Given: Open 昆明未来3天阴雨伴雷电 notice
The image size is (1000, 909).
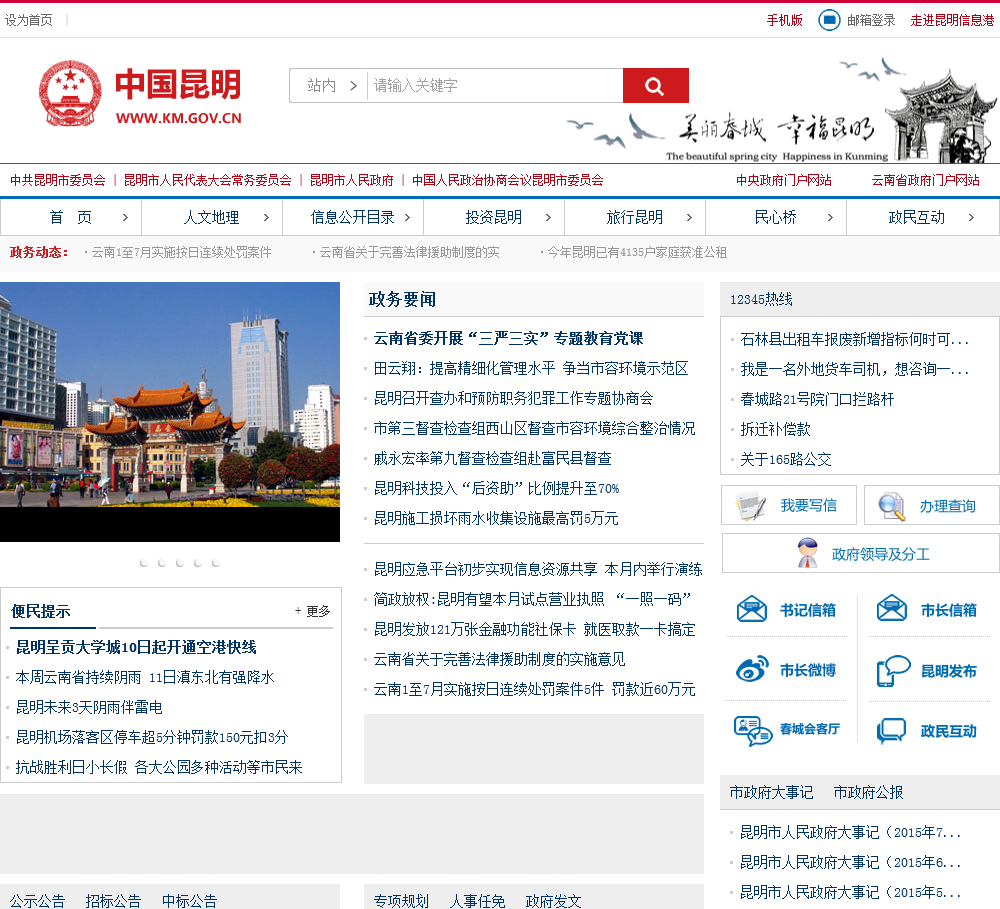Looking at the screenshot, I should point(89,707).
